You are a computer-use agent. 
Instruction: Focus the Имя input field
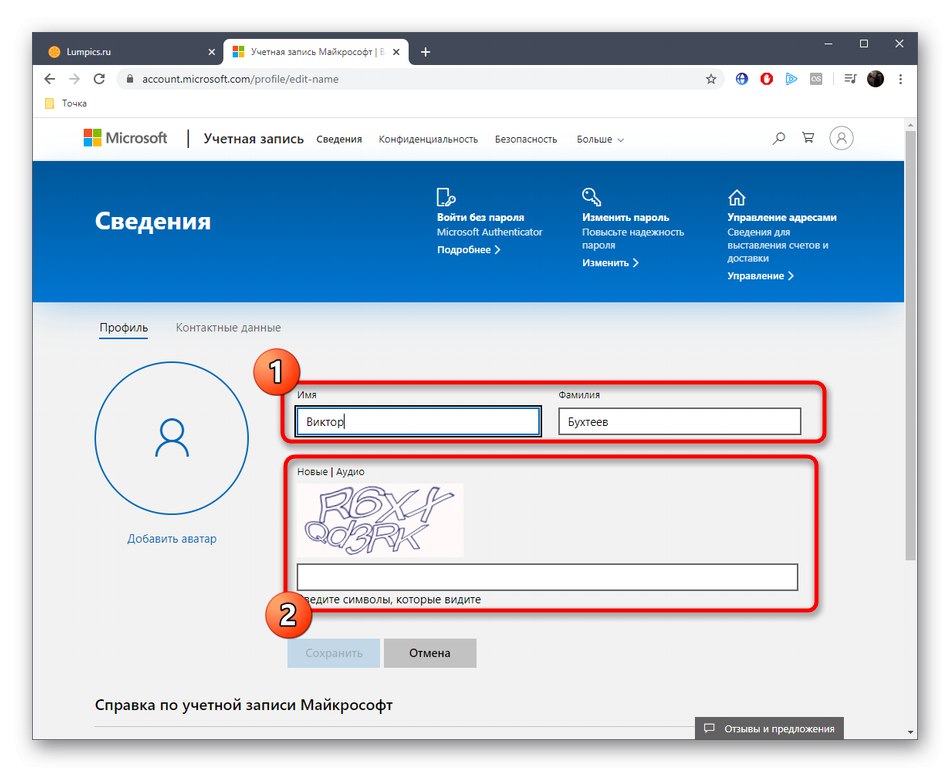point(418,421)
